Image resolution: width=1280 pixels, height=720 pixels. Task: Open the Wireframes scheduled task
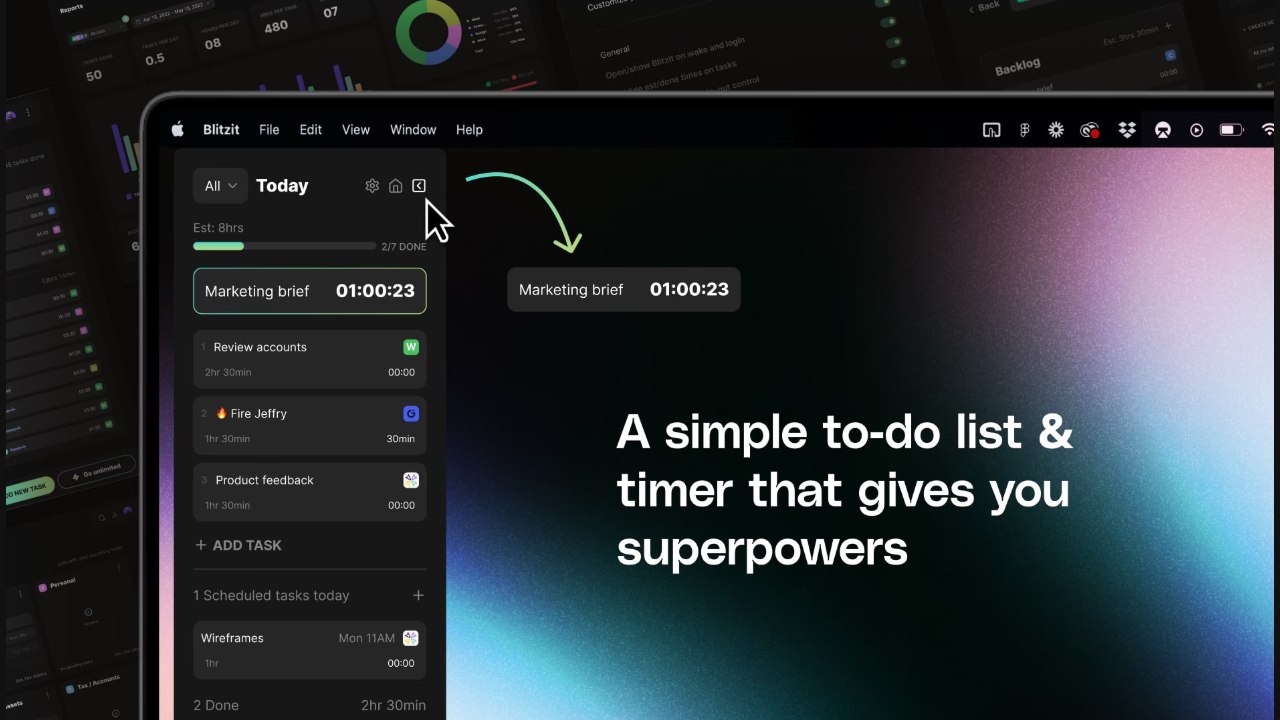(x=310, y=650)
